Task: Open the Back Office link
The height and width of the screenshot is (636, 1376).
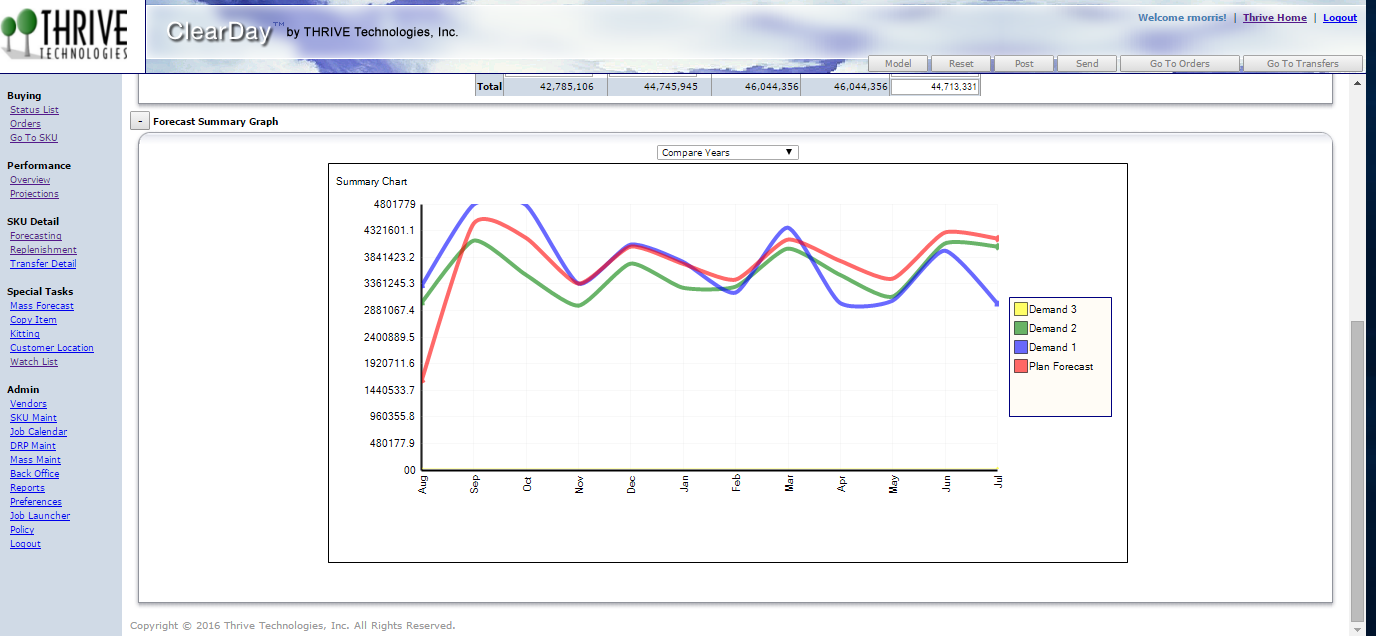Action: coord(35,474)
